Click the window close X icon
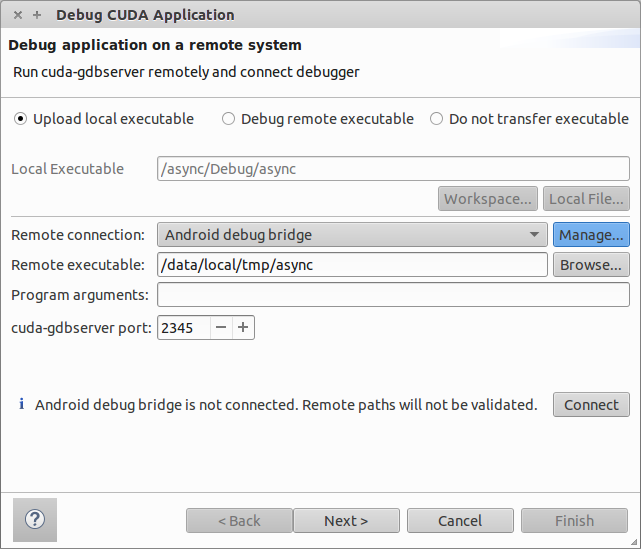 coord(17,15)
